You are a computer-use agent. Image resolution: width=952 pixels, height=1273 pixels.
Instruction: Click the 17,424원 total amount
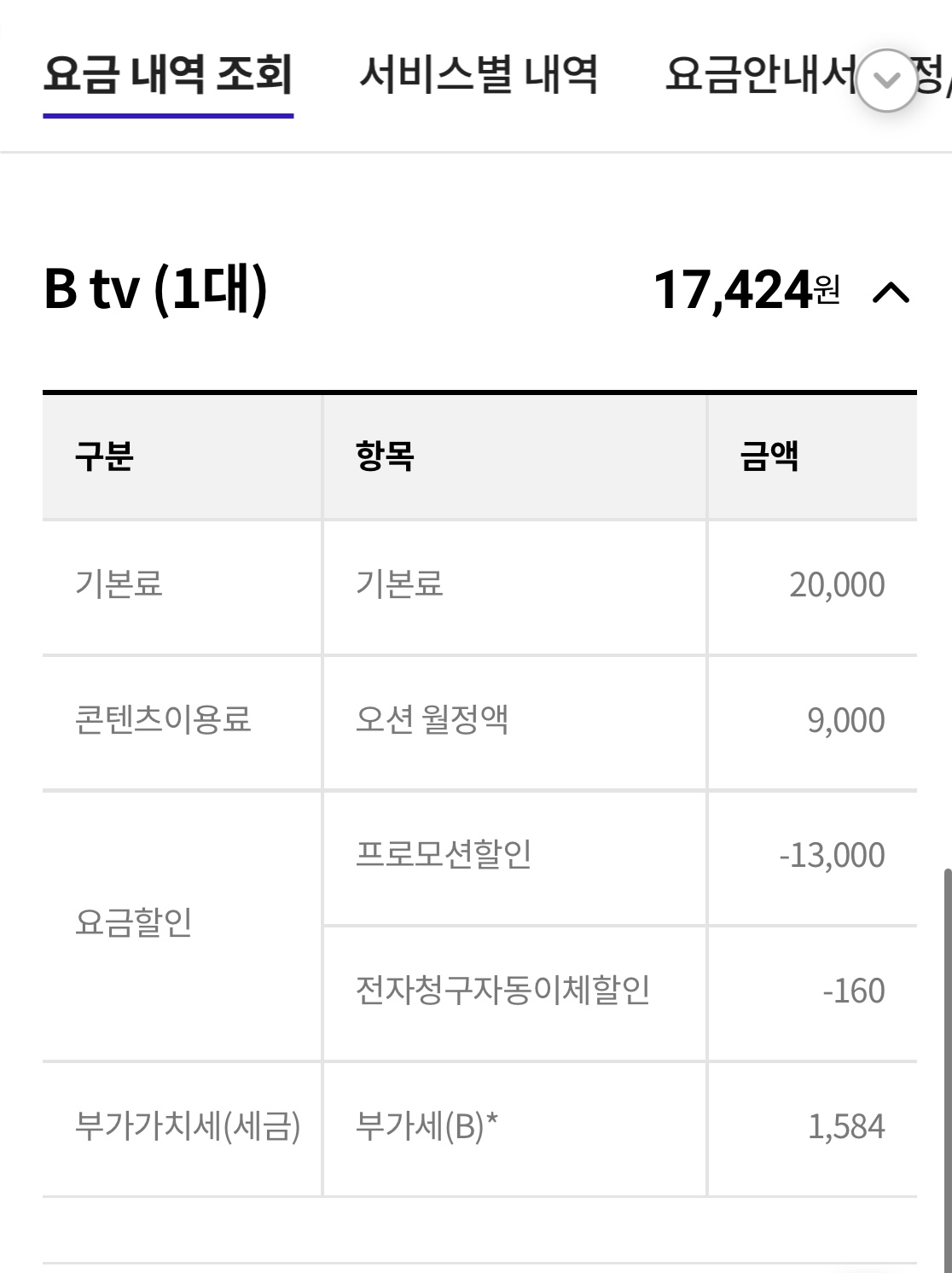click(x=747, y=290)
